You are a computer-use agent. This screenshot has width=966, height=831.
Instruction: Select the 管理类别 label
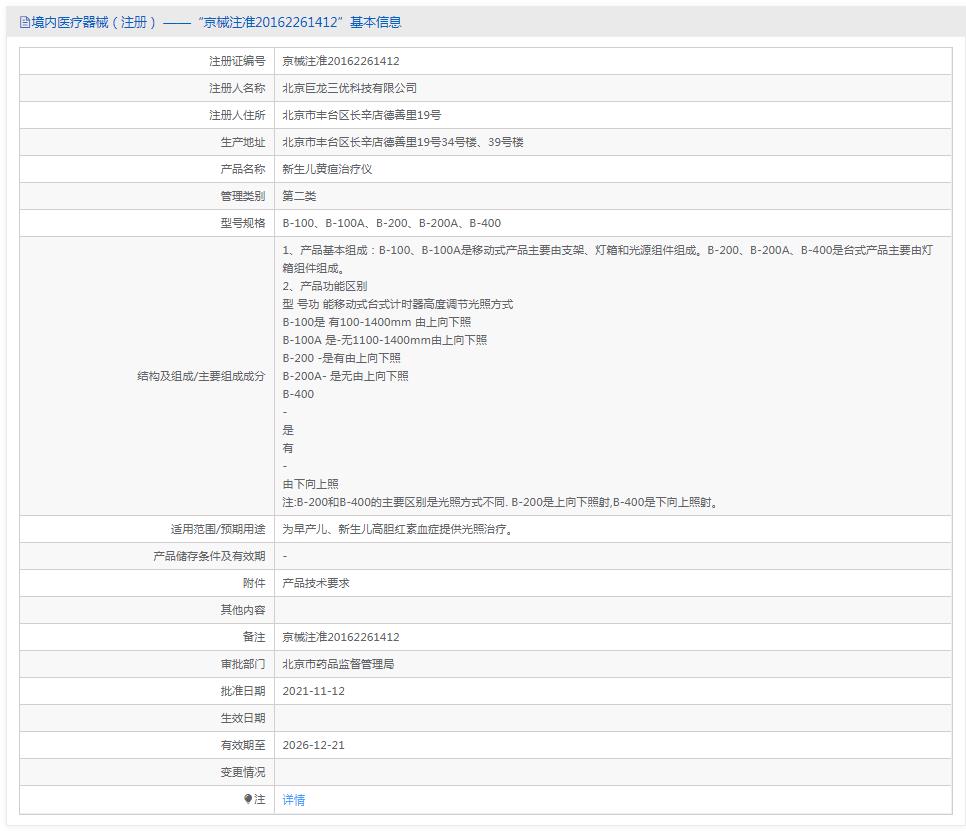coord(243,197)
